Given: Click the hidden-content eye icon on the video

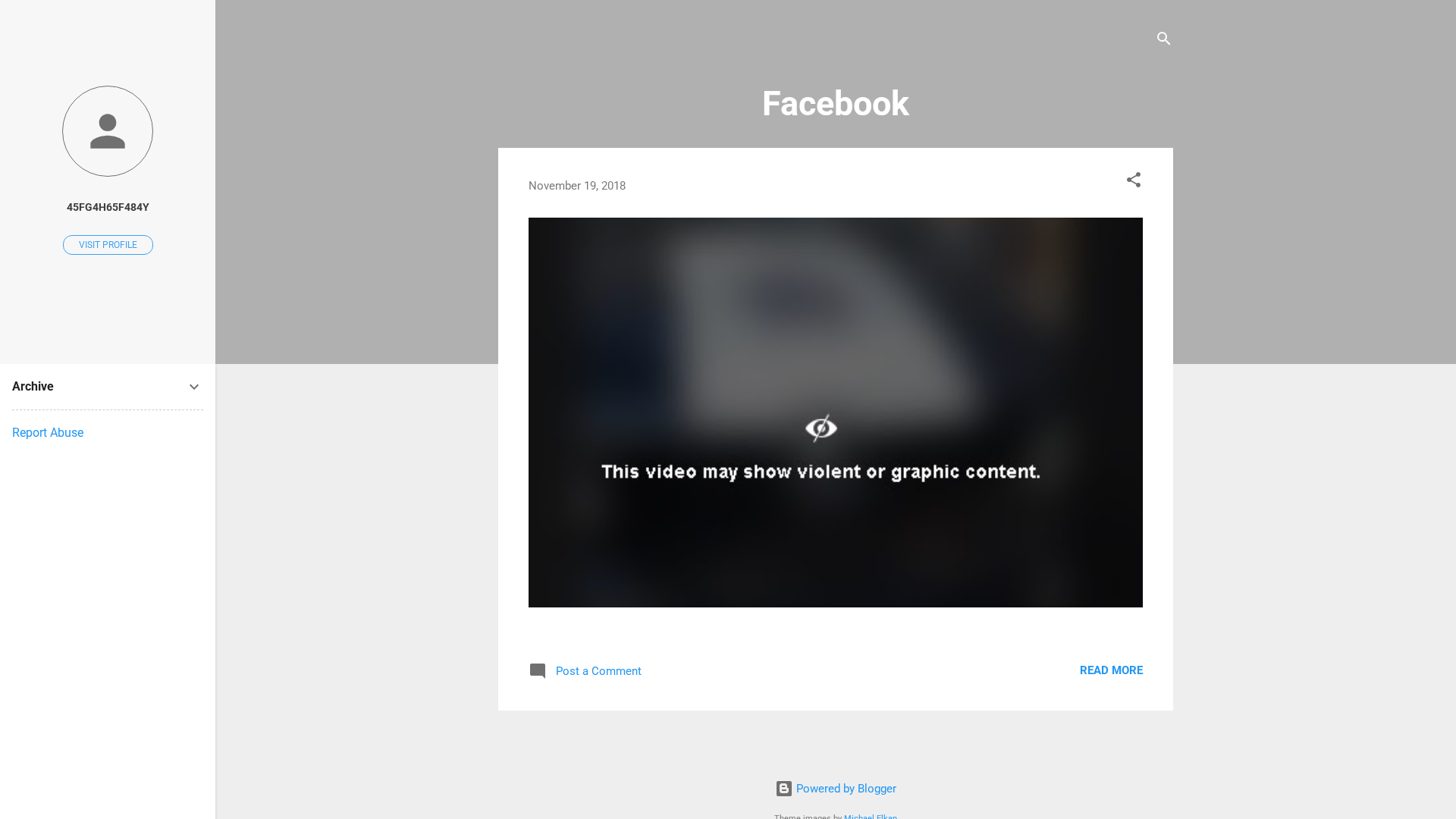Looking at the screenshot, I should (821, 428).
